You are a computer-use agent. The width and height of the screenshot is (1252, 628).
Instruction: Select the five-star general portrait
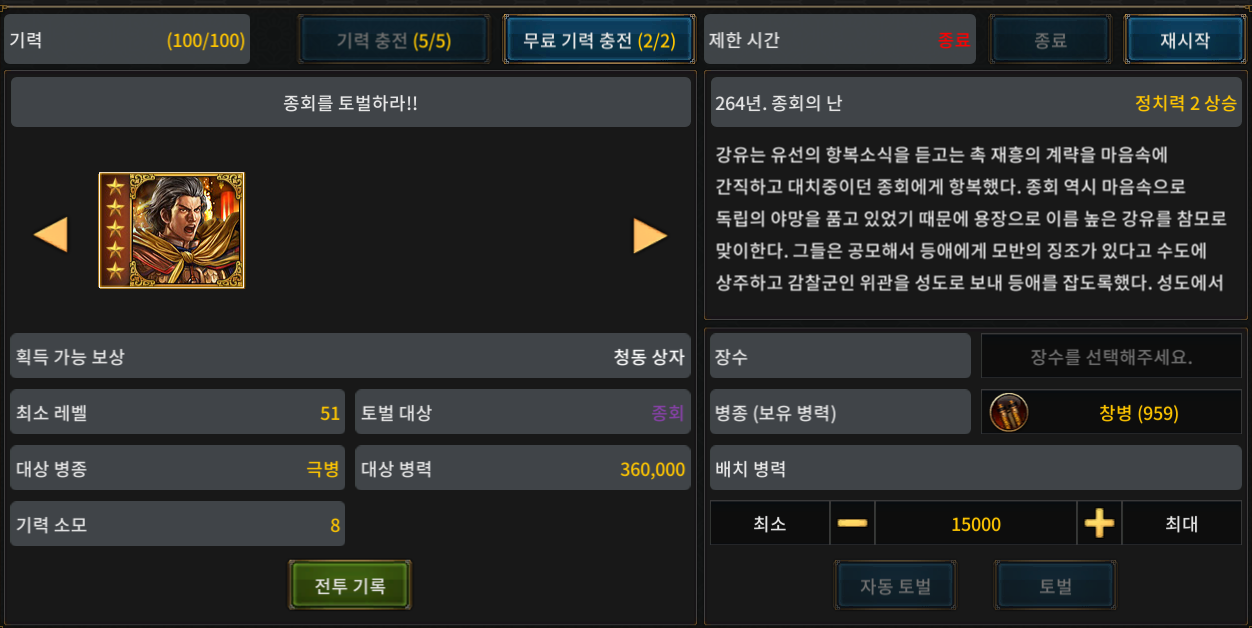coord(171,230)
